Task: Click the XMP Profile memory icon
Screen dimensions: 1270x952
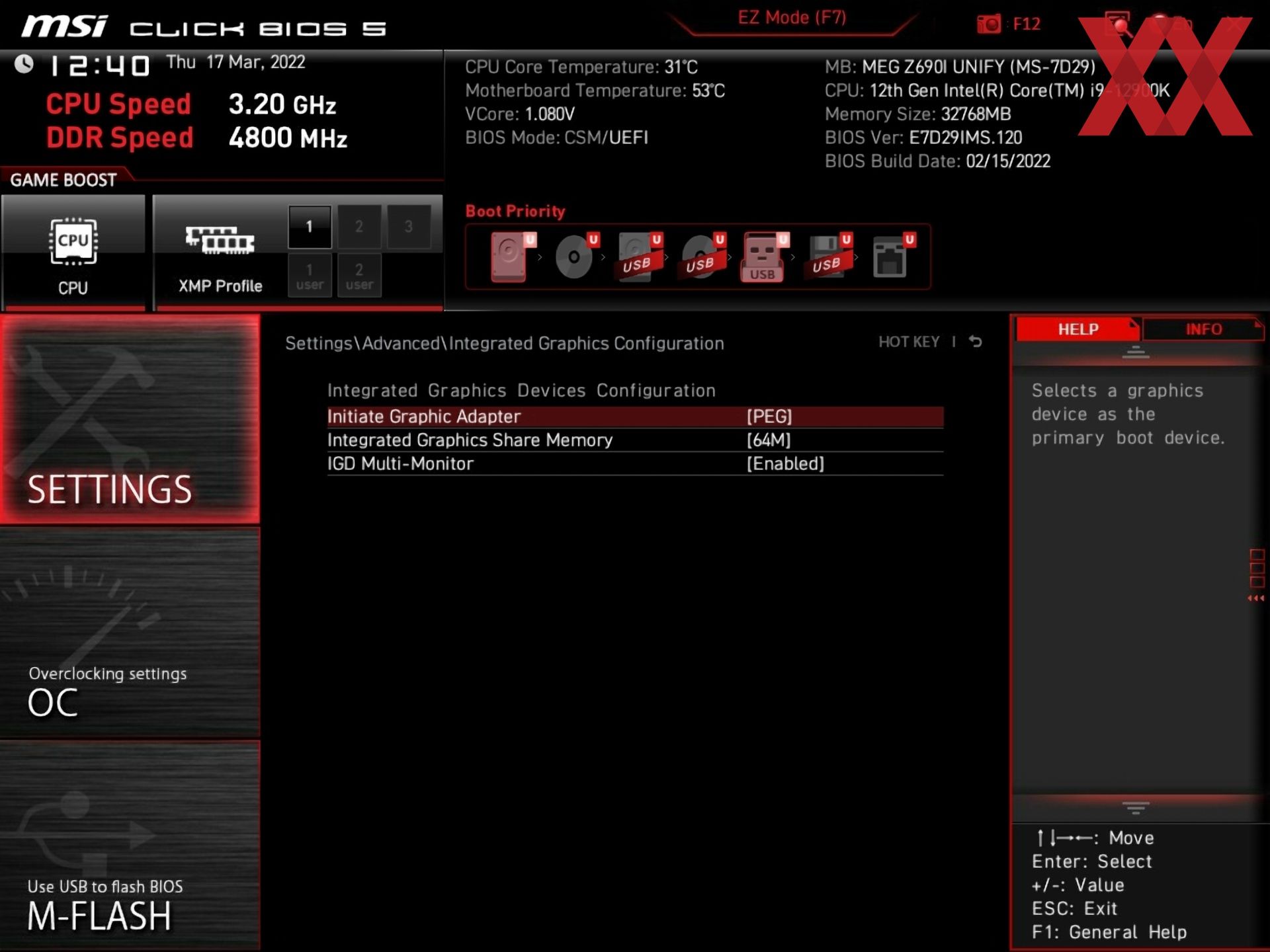Action: point(220,241)
